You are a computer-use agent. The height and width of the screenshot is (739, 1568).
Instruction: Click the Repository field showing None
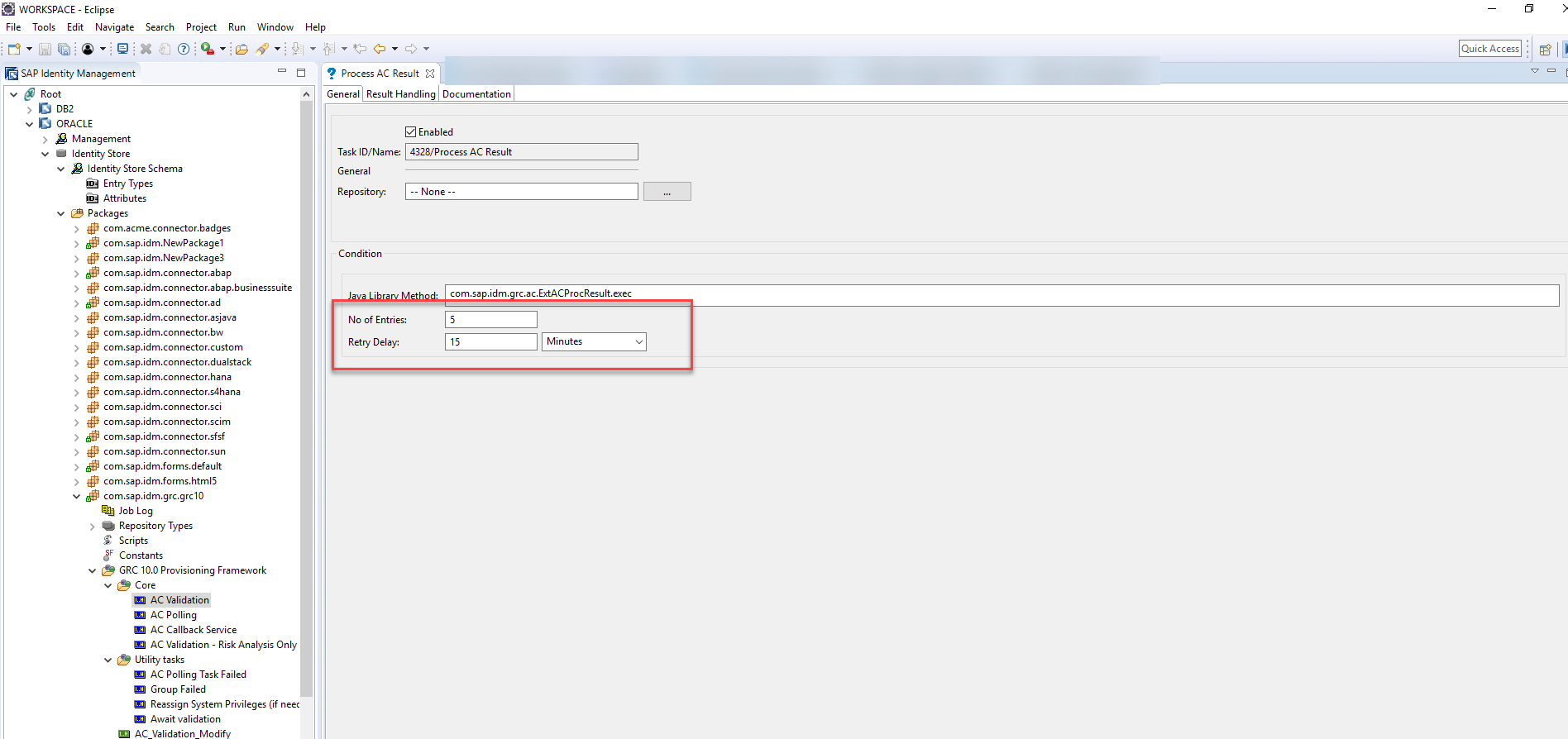pos(521,192)
